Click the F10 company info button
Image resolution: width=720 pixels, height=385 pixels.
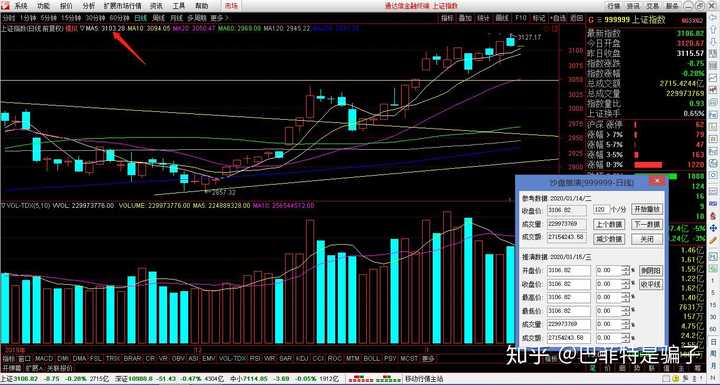point(520,18)
